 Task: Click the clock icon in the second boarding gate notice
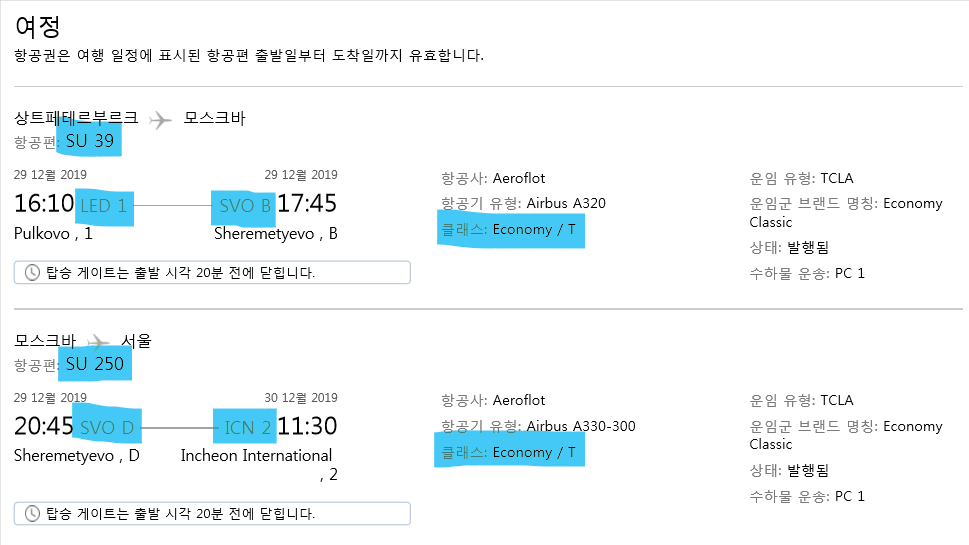(x=32, y=513)
